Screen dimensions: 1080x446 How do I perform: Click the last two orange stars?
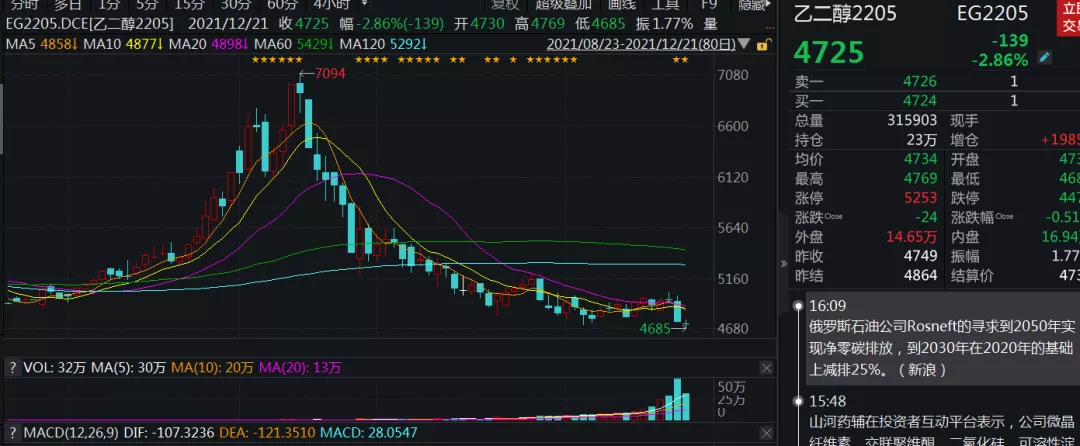681,60
